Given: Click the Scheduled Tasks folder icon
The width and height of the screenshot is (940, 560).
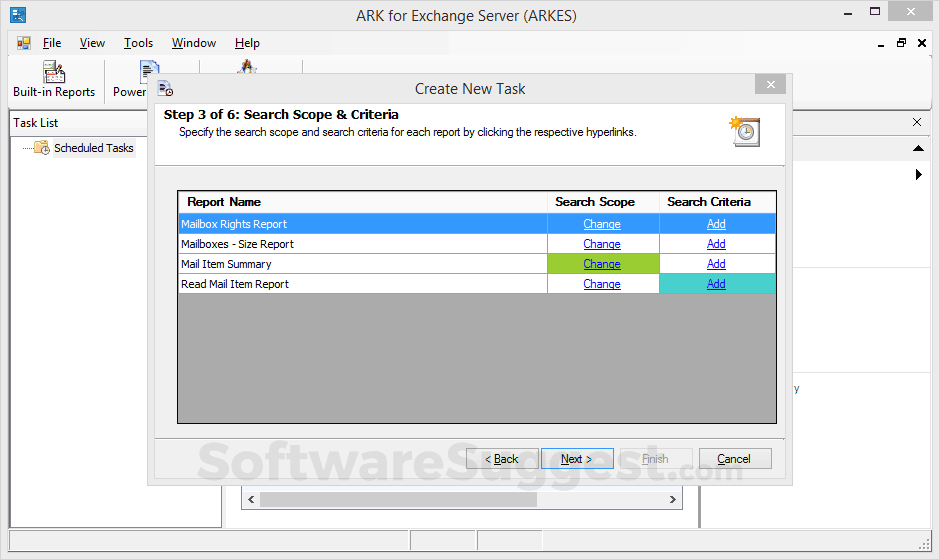Looking at the screenshot, I should [x=41, y=148].
